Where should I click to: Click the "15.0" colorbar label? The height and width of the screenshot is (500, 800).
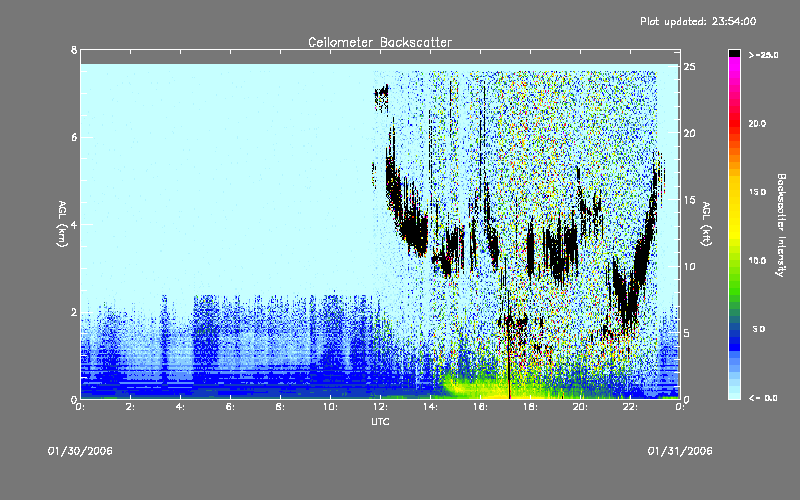(x=757, y=192)
